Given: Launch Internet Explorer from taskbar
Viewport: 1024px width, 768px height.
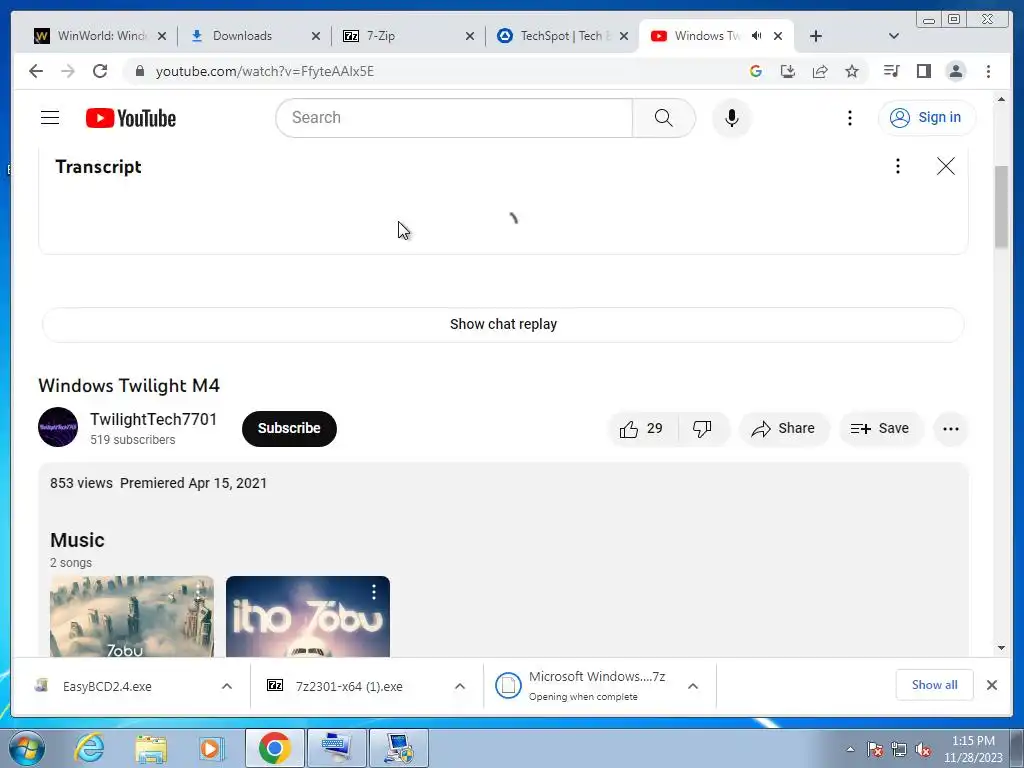Looking at the screenshot, I should click(x=89, y=748).
